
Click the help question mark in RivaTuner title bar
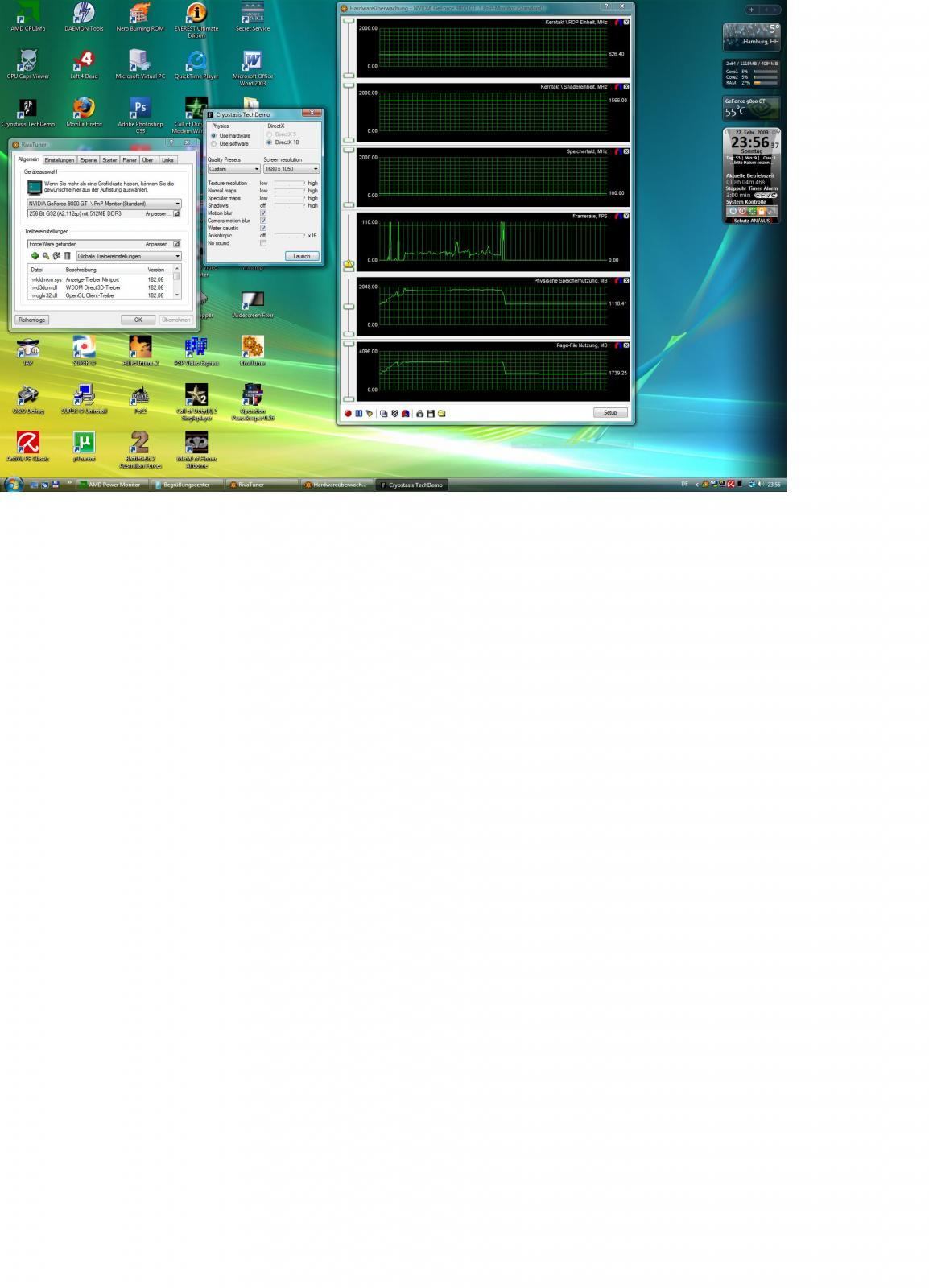point(171,142)
